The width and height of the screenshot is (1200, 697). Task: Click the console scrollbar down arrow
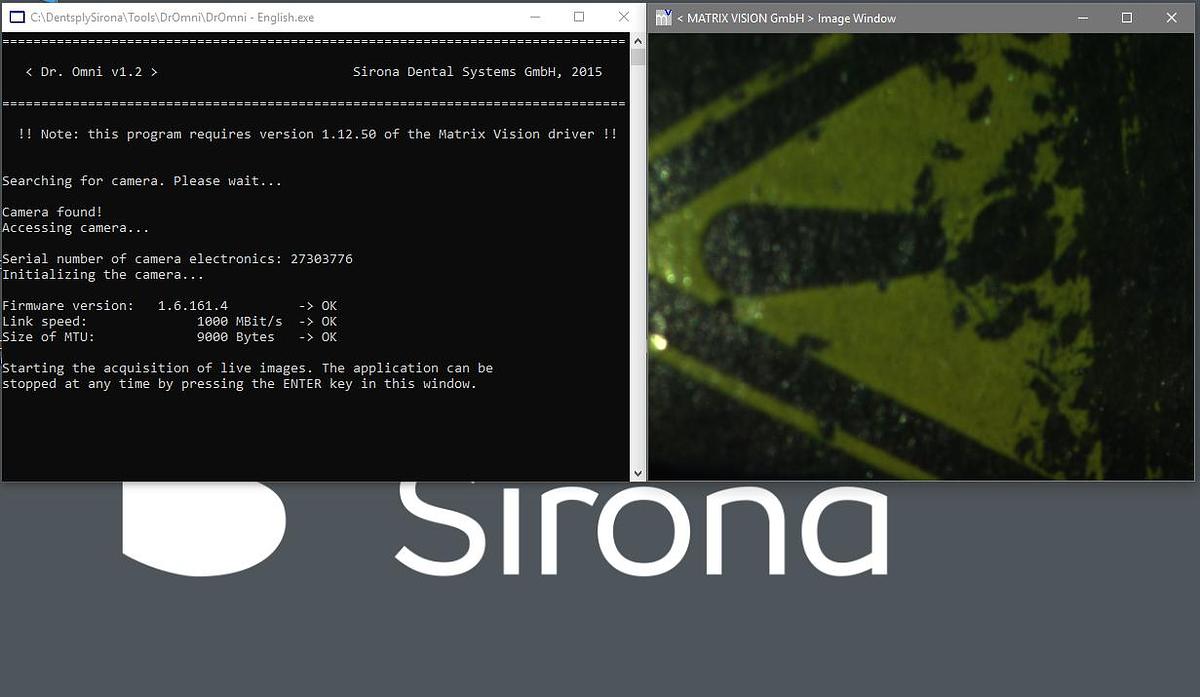click(638, 472)
